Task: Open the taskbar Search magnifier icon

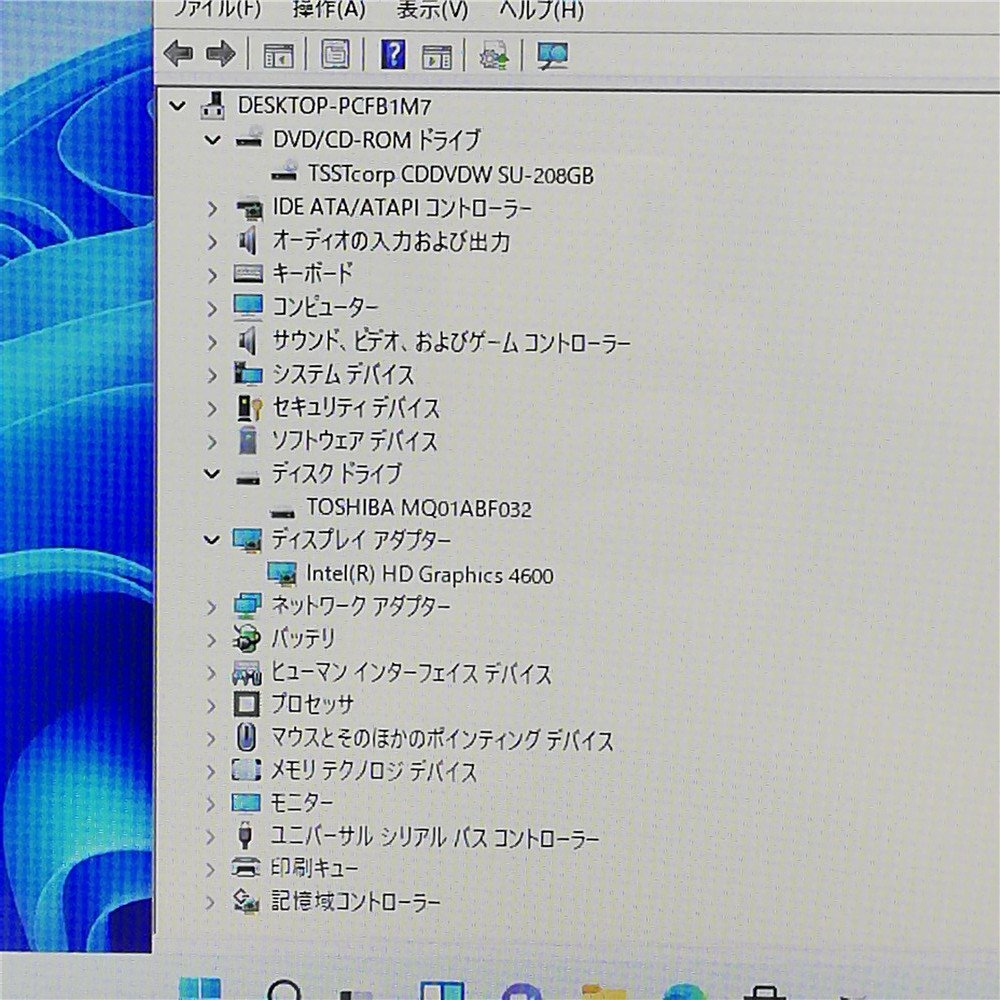Action: [x=284, y=990]
